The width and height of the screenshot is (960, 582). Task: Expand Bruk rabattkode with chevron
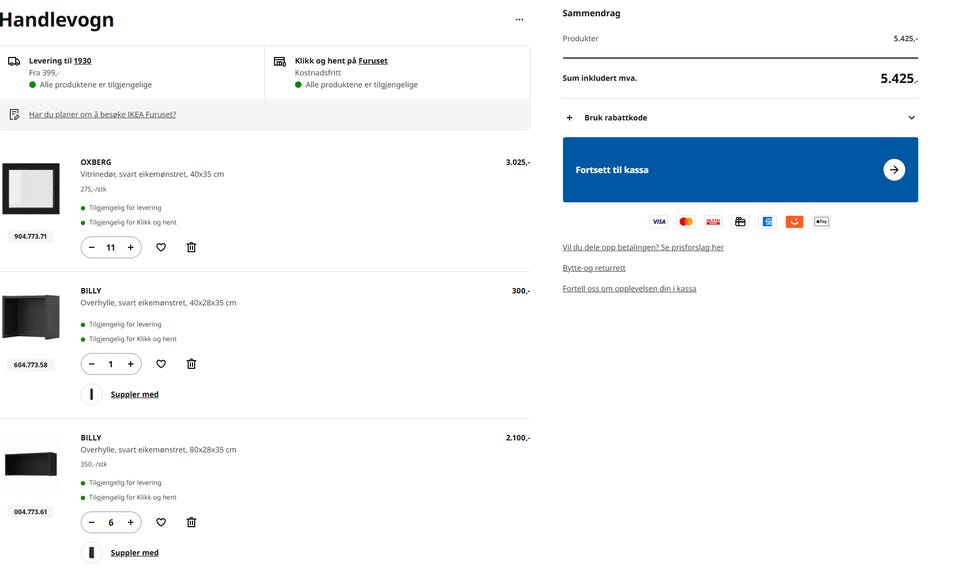tap(912, 118)
